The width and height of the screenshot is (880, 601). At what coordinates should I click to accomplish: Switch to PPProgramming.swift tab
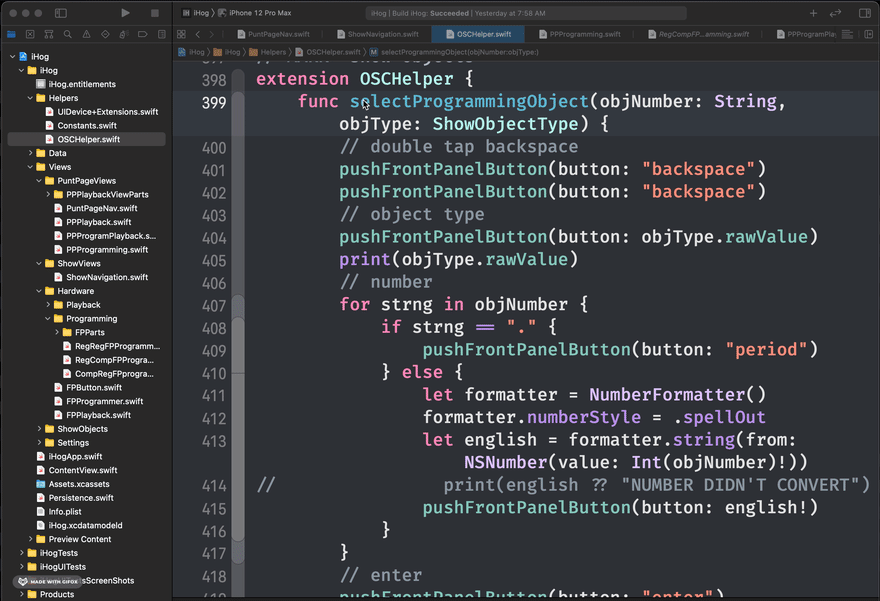580,34
